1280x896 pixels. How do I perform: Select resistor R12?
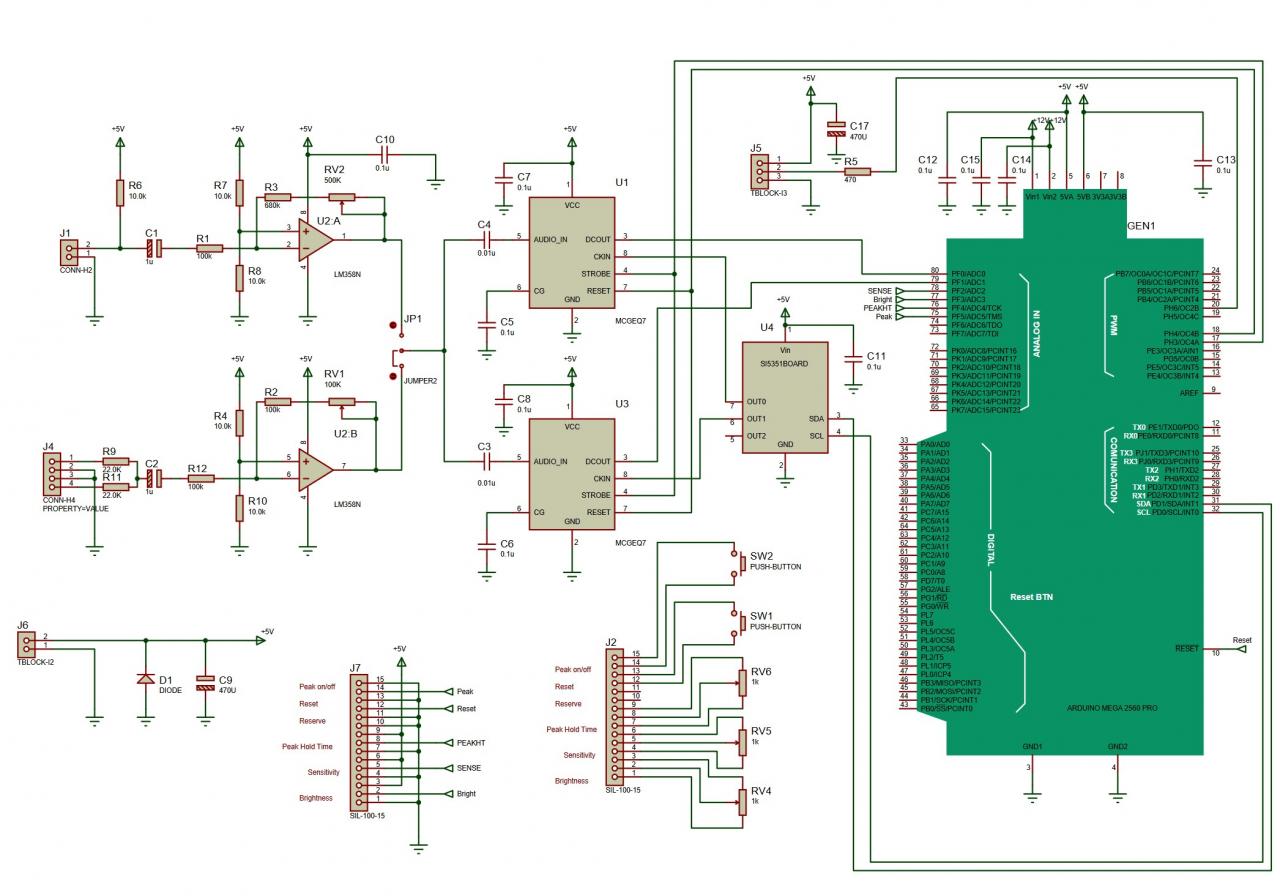199,479
